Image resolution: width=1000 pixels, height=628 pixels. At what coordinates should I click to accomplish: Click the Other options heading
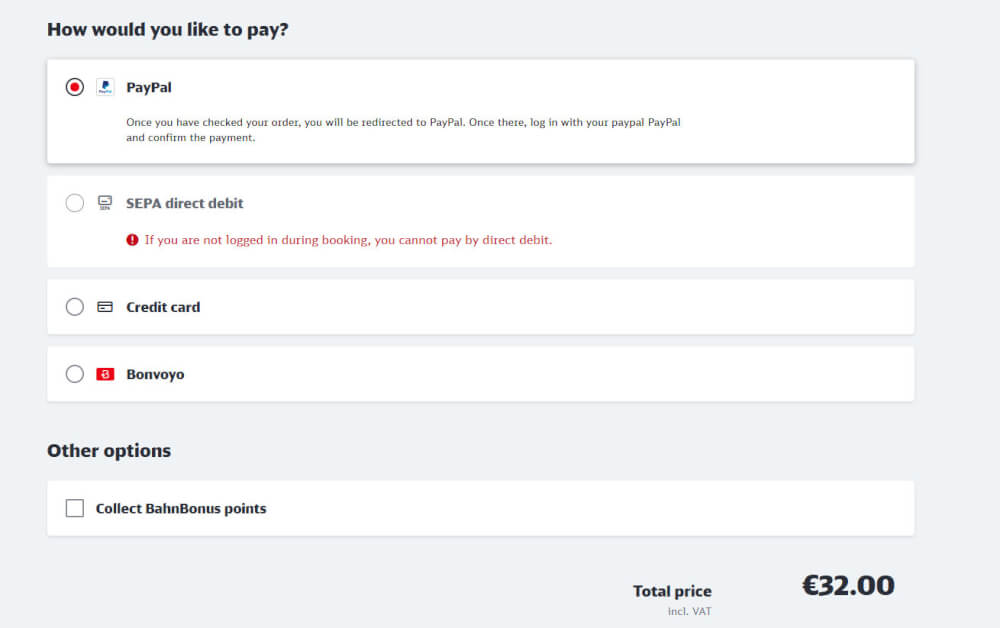109,450
